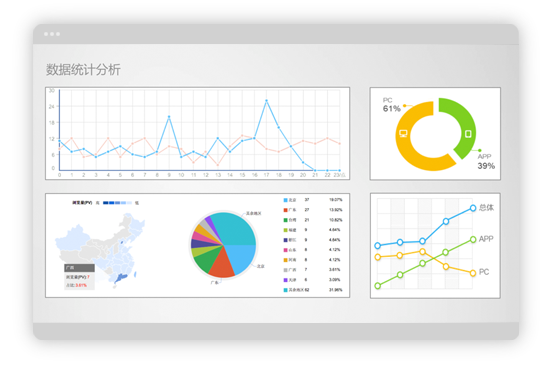550x367 pixels.
Task: Select the 广东 red legend entry
Action: click(x=313, y=210)
